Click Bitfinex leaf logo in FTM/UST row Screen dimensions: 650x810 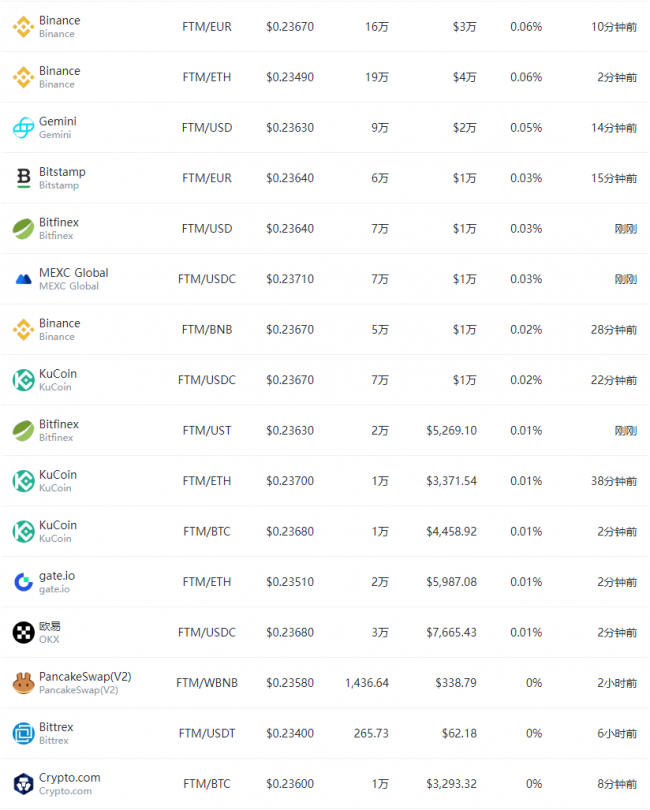(23, 431)
